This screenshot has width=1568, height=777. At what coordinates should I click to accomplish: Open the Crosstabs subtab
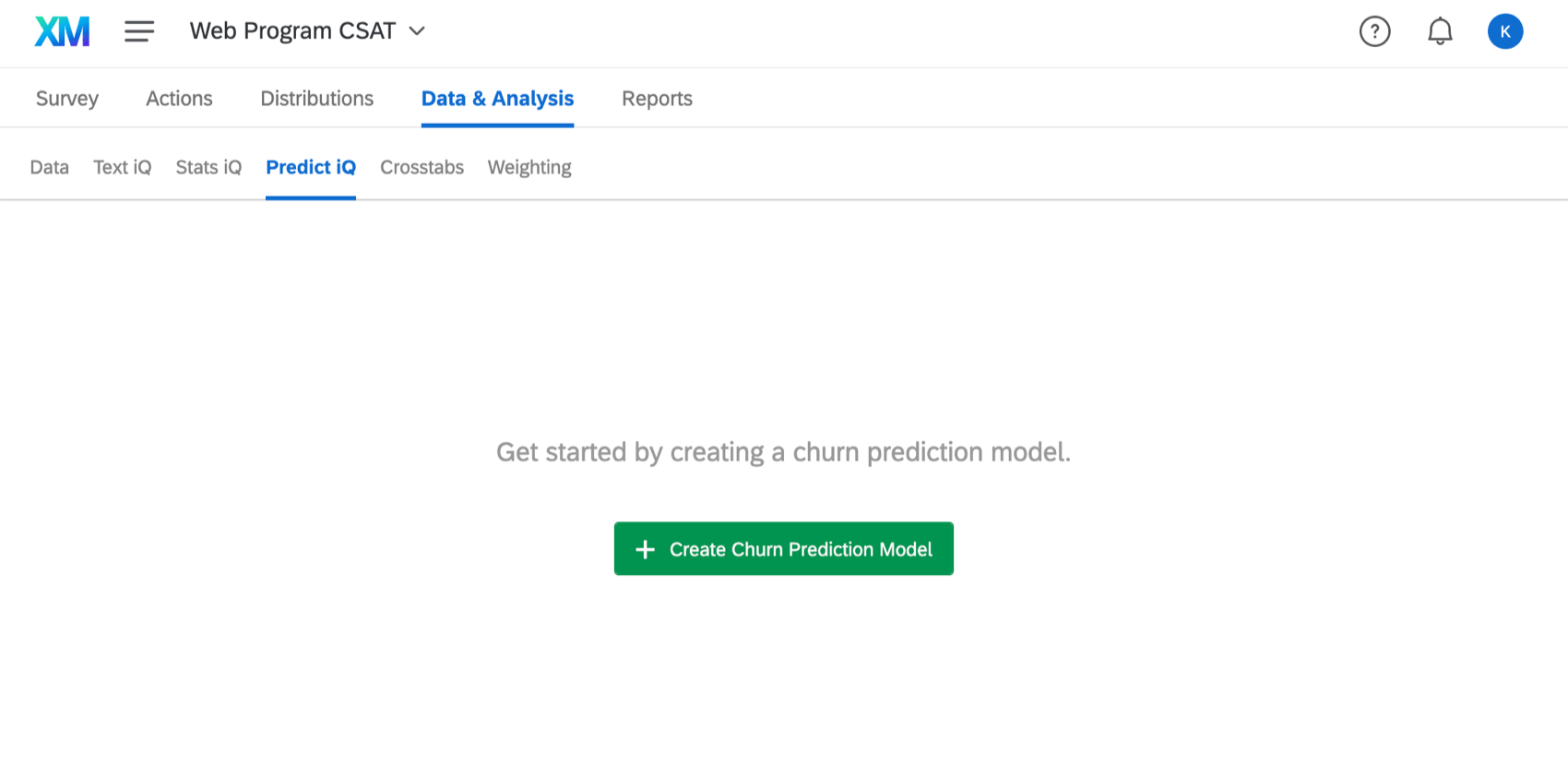tap(422, 167)
